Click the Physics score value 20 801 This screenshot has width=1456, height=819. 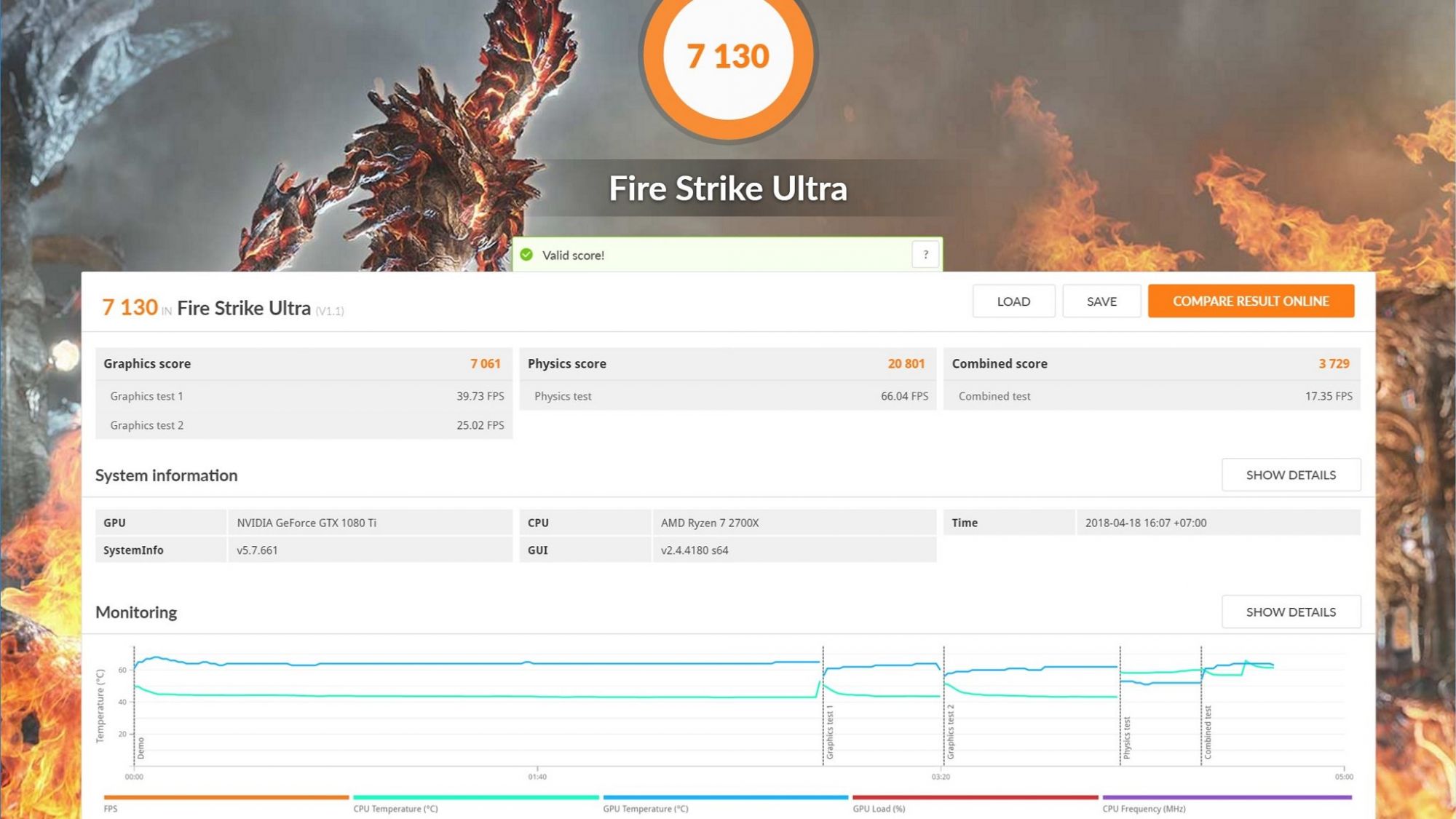click(906, 363)
